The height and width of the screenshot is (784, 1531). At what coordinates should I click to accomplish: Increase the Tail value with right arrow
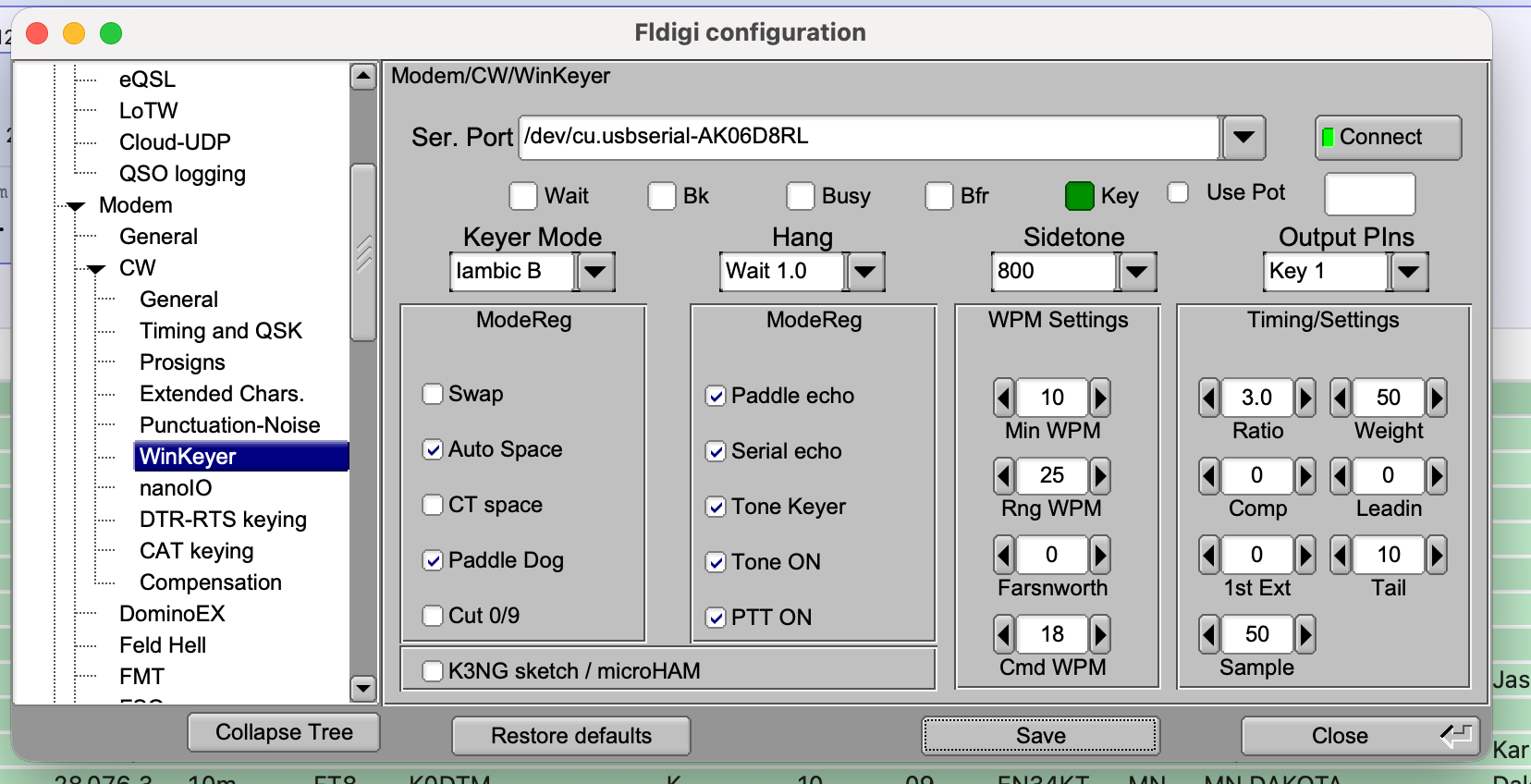(1436, 555)
